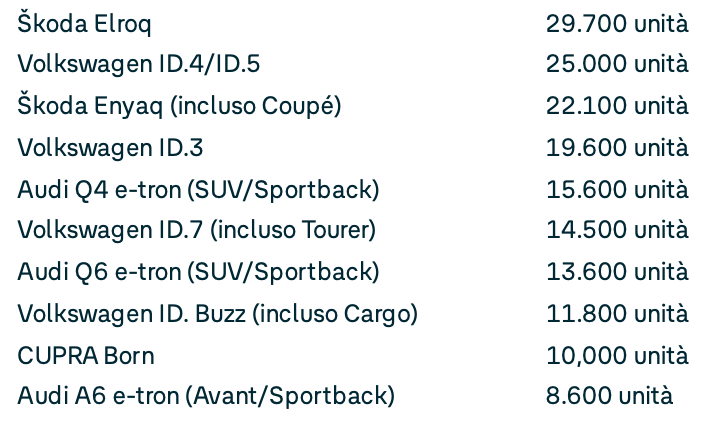703x433 pixels.
Task: Select Audi Q6 e-tron (SUV/Sportback) text
Action: pos(198,272)
